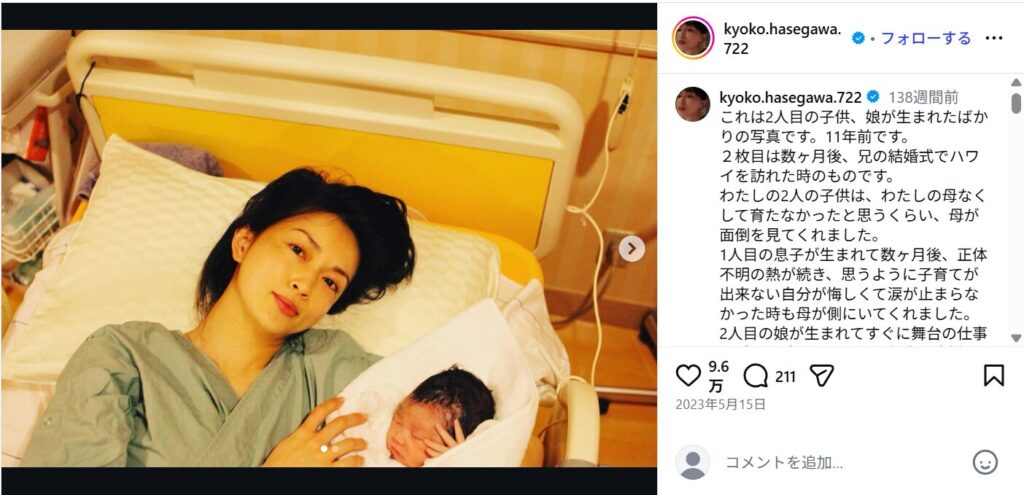Open the three-dot more options menu
Image resolution: width=1024 pixels, height=495 pixels.
click(993, 39)
